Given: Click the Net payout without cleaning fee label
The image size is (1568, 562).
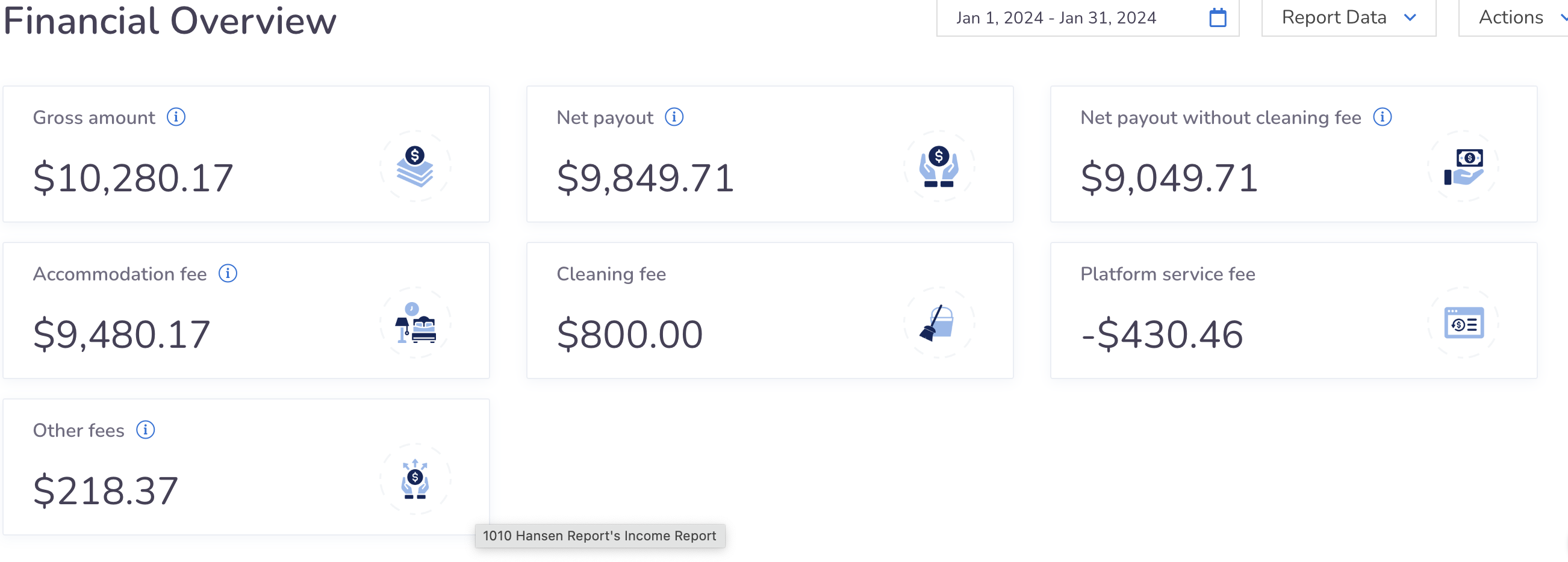Looking at the screenshot, I should pyautogui.click(x=1221, y=117).
